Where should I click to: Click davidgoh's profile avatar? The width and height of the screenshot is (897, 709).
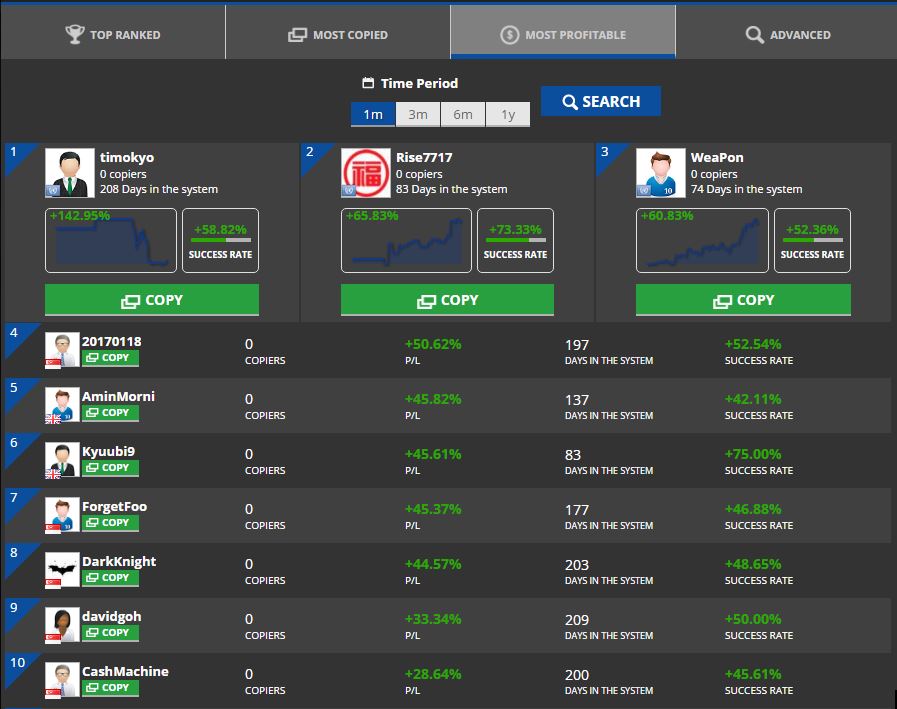[62, 624]
